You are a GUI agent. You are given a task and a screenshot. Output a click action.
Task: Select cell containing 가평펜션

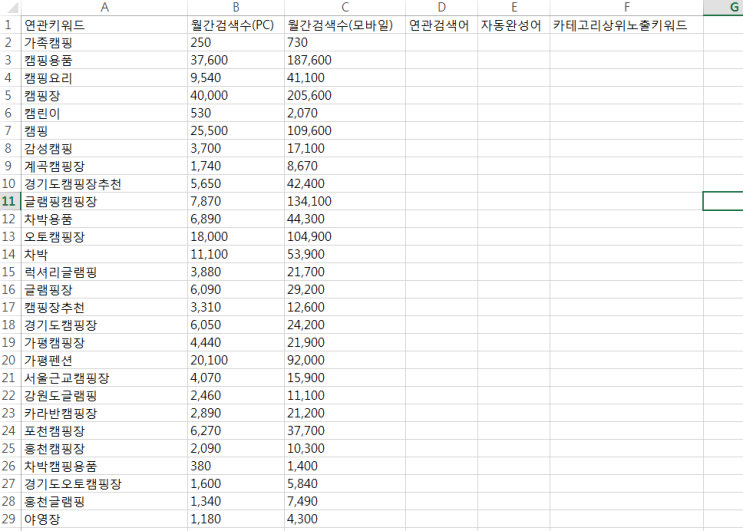click(104, 360)
